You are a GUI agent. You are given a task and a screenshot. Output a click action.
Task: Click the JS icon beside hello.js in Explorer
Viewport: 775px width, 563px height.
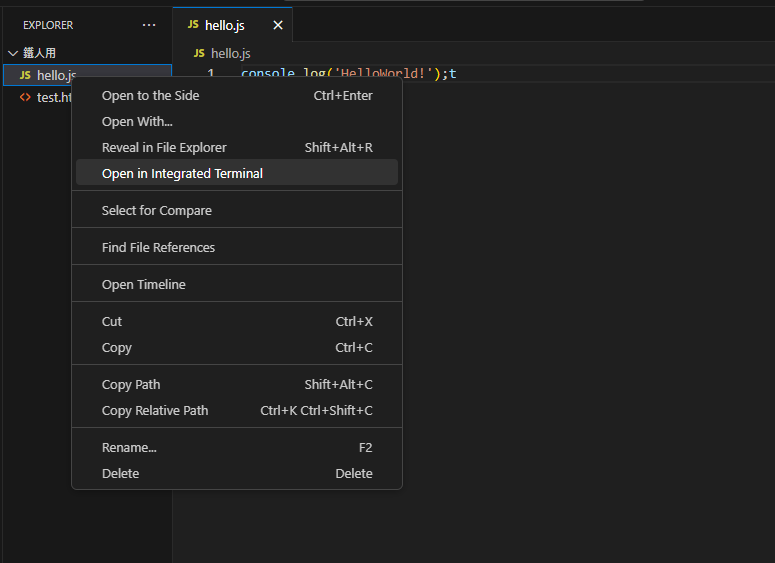[x=25, y=75]
